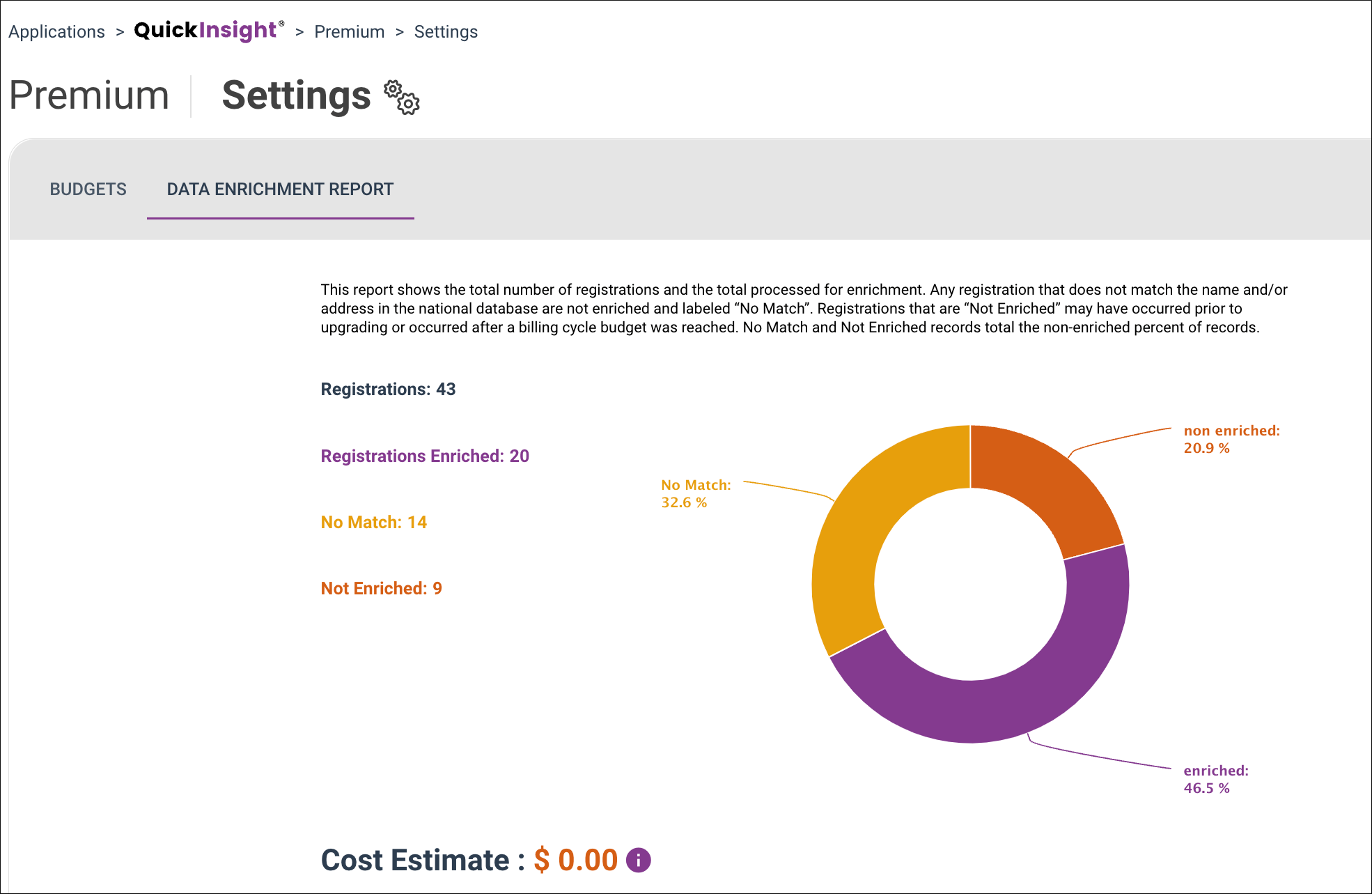The width and height of the screenshot is (1372, 894).
Task: Click the 'non enriched: 20.9 %' chart label
Action: click(1231, 439)
